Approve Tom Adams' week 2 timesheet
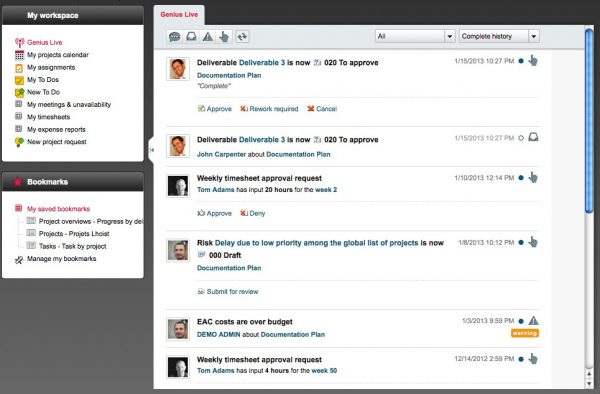This screenshot has width=600, height=394. pyautogui.click(x=215, y=213)
